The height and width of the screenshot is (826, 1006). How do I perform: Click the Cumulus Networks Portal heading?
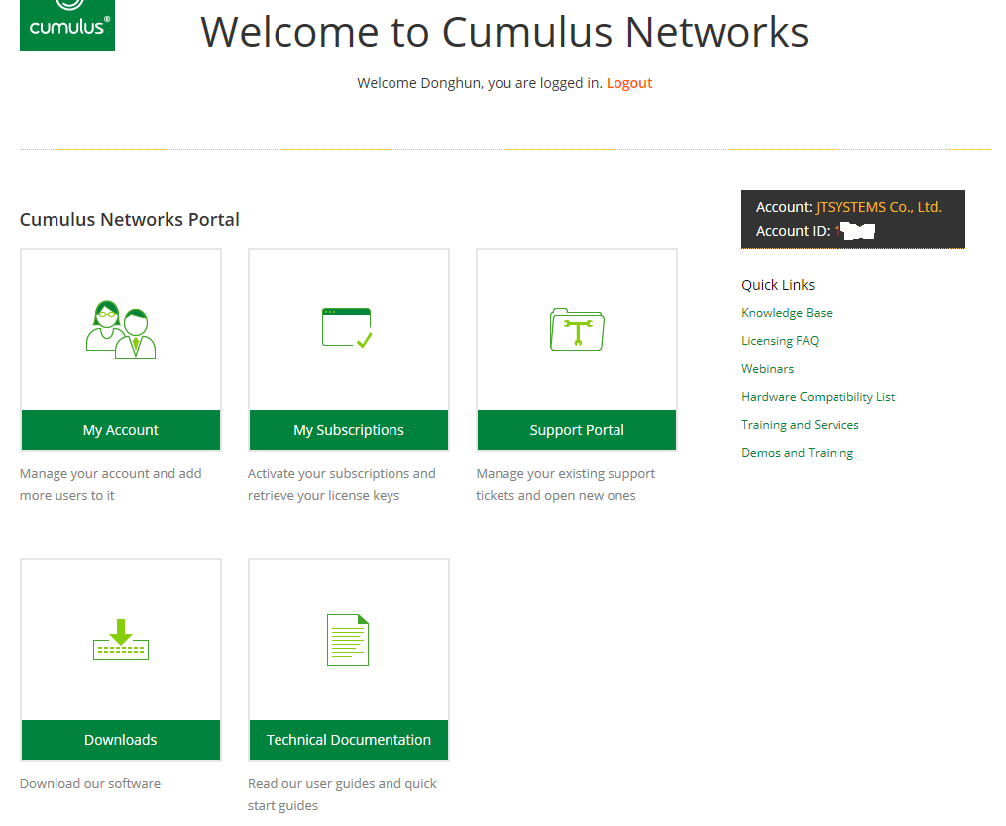point(130,219)
